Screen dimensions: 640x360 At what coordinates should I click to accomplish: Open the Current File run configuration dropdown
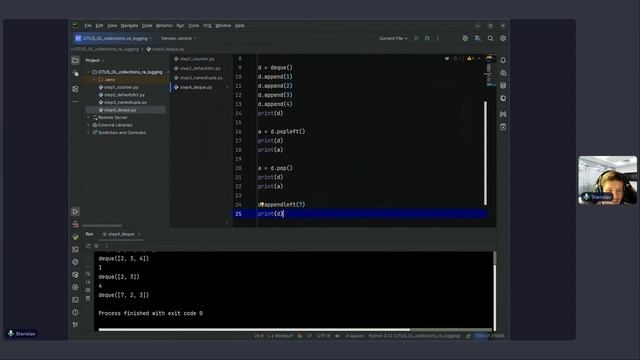[x=393, y=38]
